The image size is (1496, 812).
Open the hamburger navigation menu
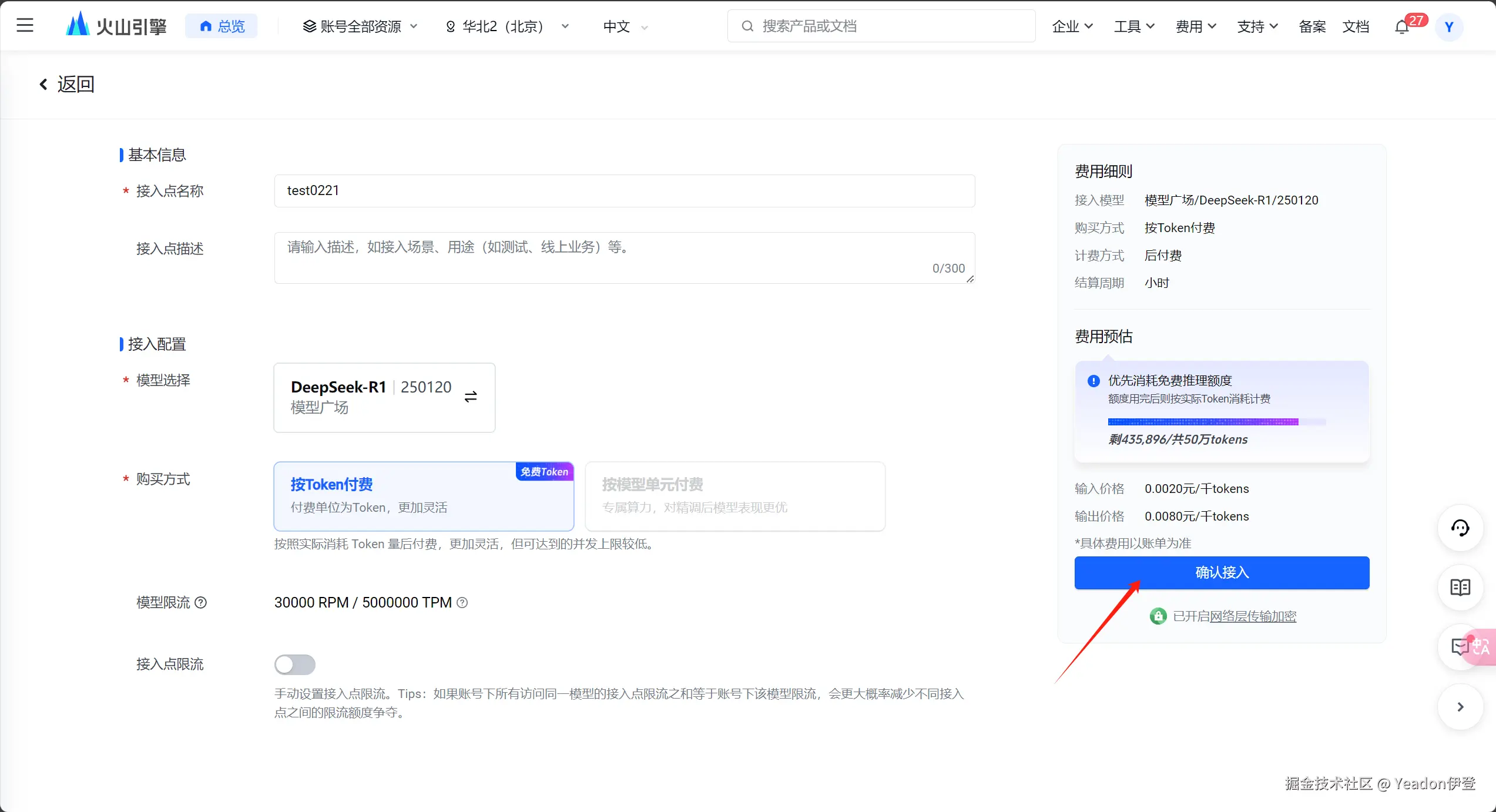tap(25, 25)
